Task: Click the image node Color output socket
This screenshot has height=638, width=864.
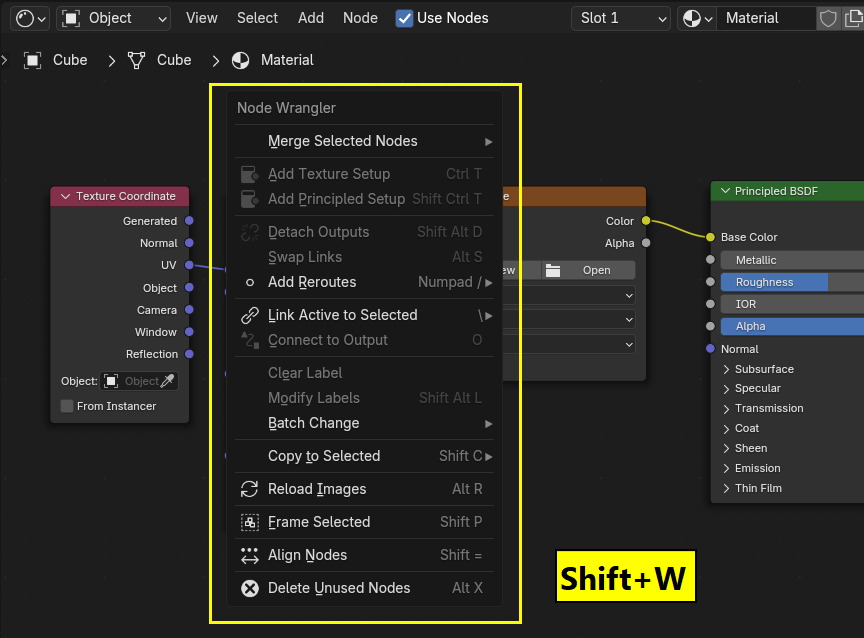Action: click(x=646, y=221)
